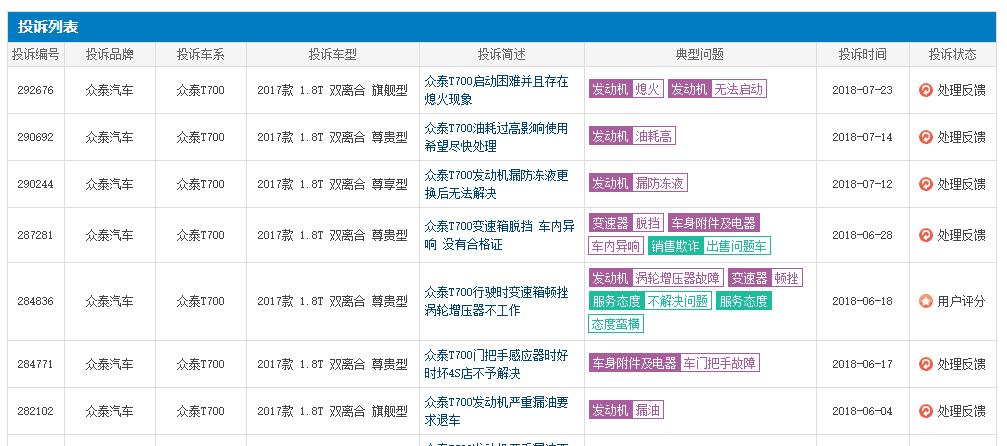This screenshot has width=1007, height=446.
Task: Select complaint number 282102
Action: (35, 411)
